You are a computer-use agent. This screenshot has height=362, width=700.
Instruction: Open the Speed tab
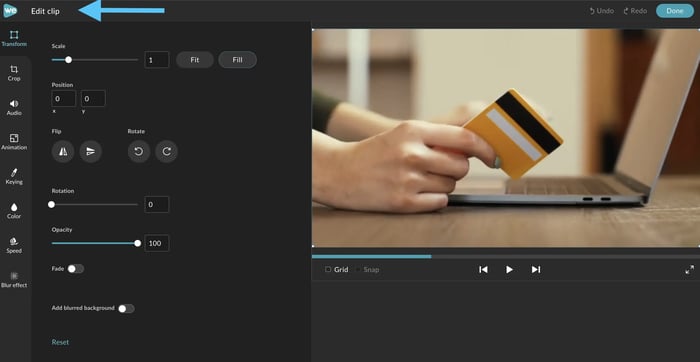pyautogui.click(x=14, y=245)
